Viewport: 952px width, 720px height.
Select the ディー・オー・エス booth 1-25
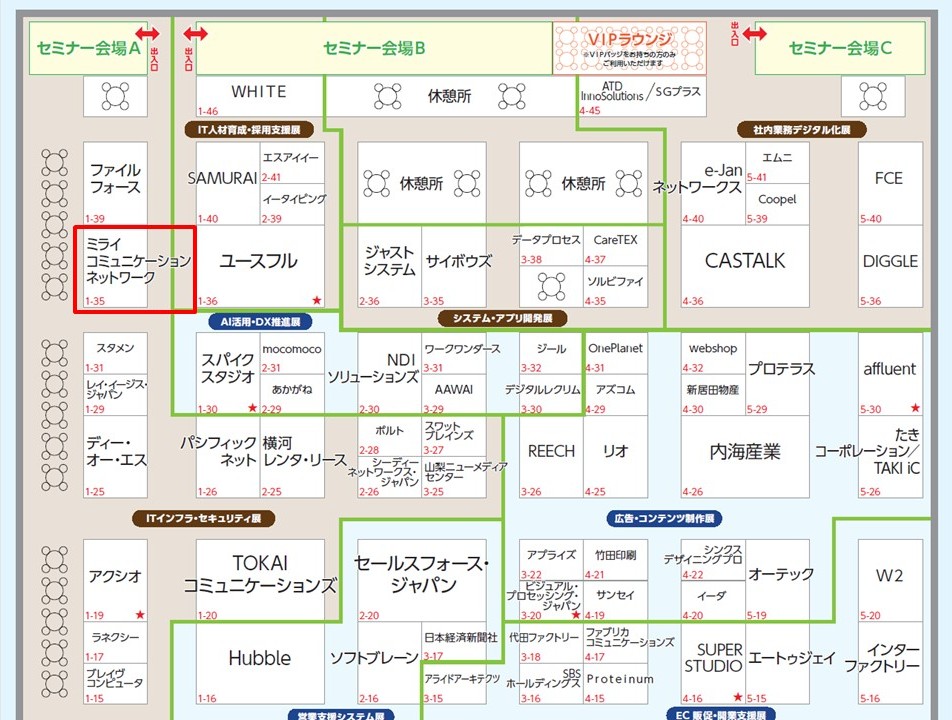[x=115, y=457]
